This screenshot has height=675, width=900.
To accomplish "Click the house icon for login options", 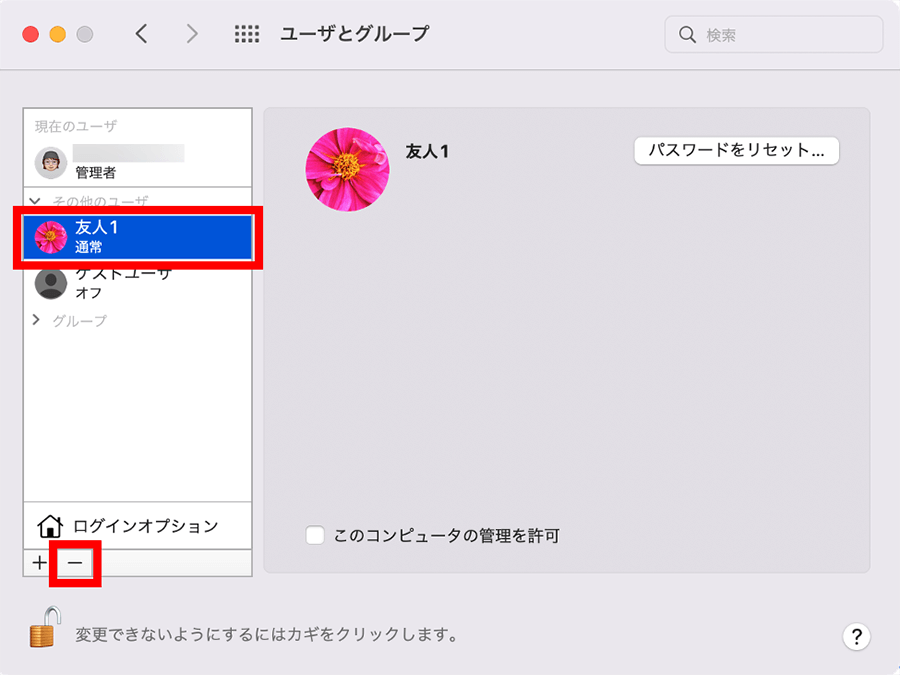I will click(50, 526).
